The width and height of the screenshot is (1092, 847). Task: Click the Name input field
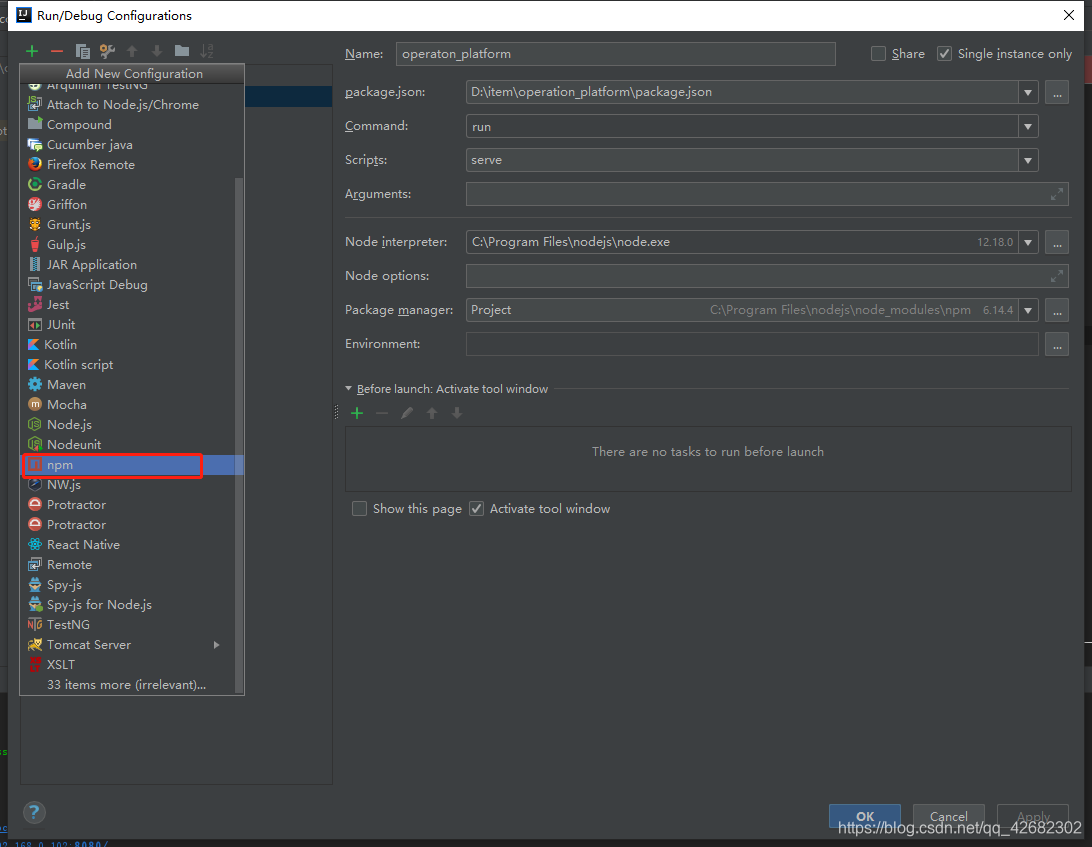(616, 54)
